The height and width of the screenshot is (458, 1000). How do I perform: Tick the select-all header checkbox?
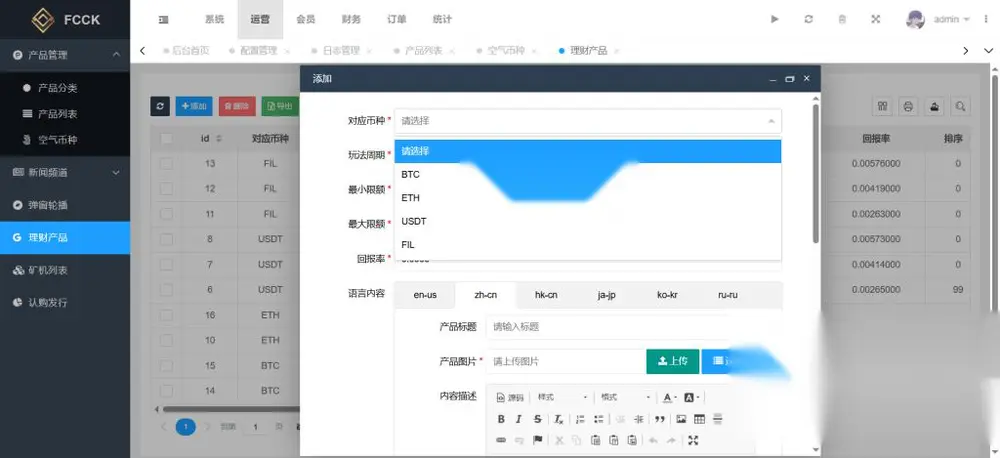[166, 138]
